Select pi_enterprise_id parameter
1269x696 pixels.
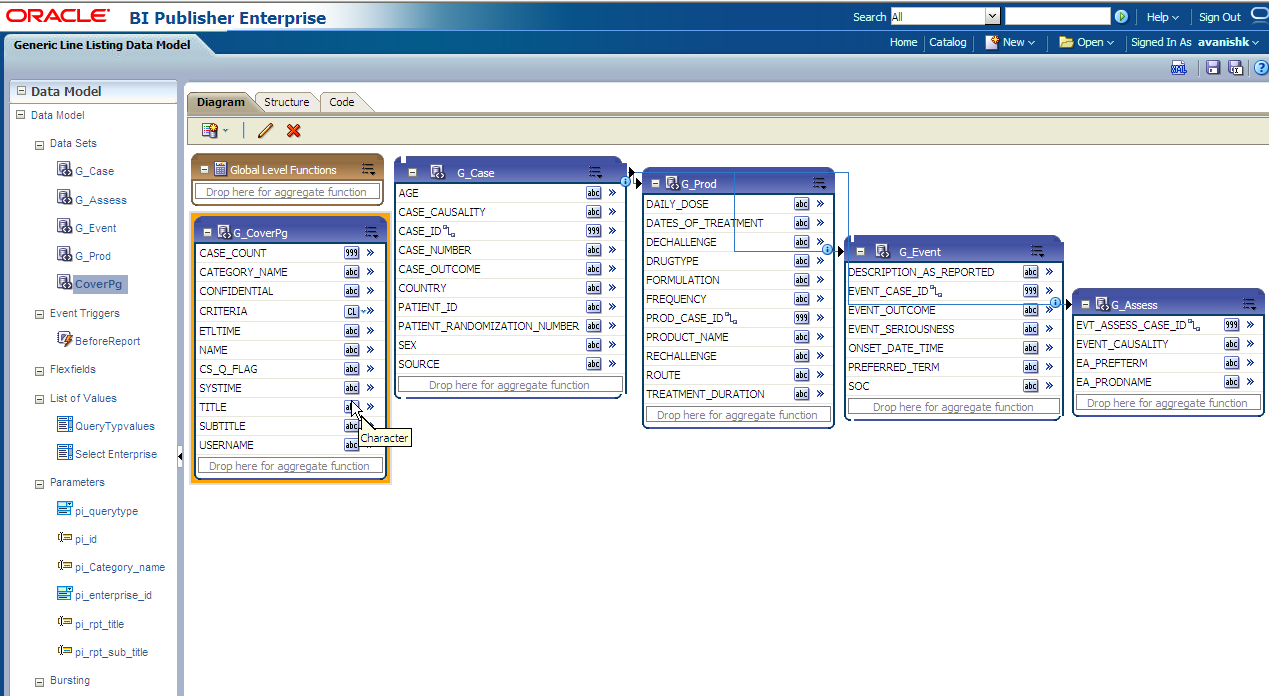tap(113, 595)
